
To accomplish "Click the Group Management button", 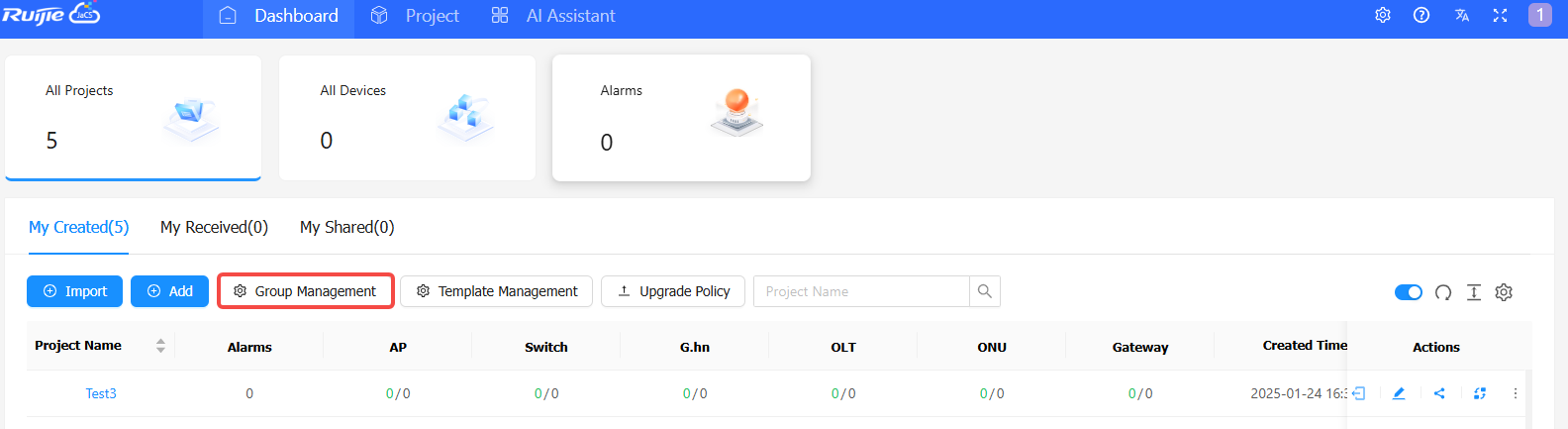I will 306,291.
